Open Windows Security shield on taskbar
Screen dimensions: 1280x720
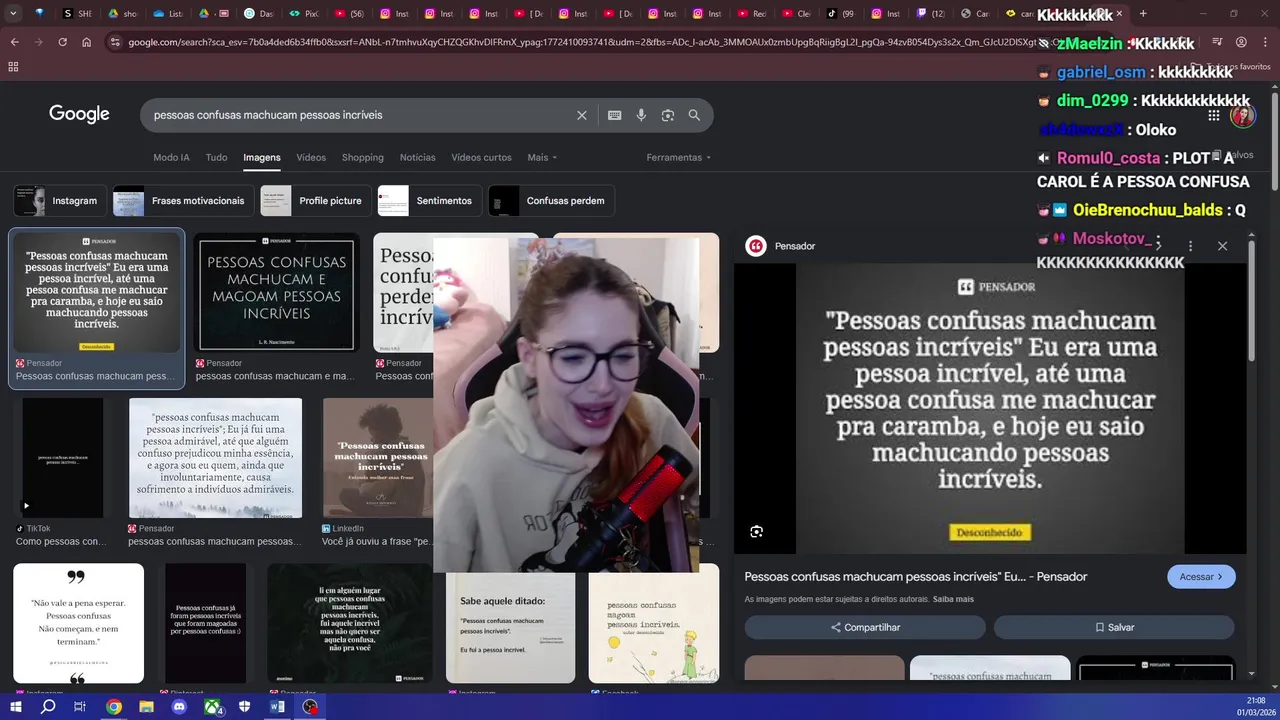click(x=245, y=707)
